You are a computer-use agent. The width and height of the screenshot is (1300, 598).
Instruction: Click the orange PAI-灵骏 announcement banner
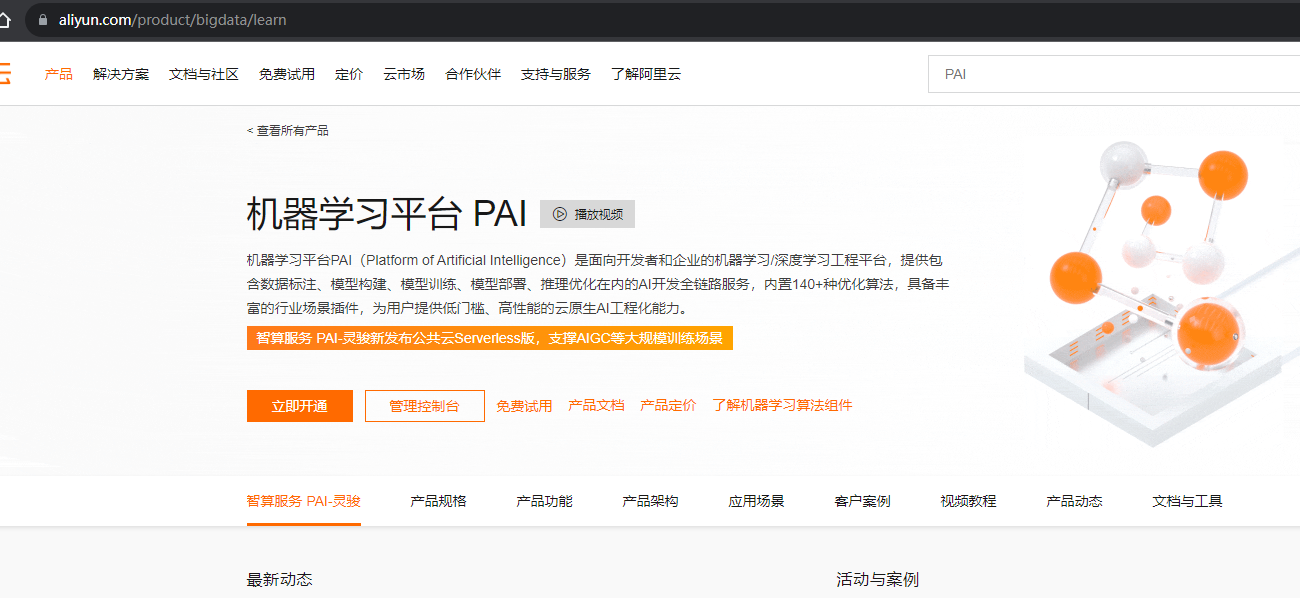pyautogui.click(x=490, y=338)
